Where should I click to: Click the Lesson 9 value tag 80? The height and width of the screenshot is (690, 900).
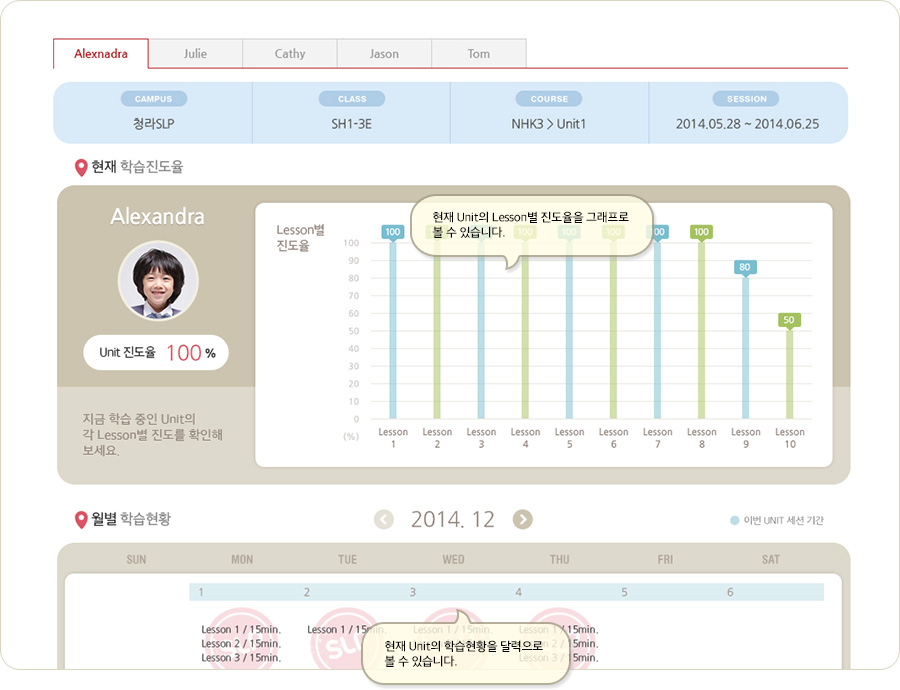point(745,267)
